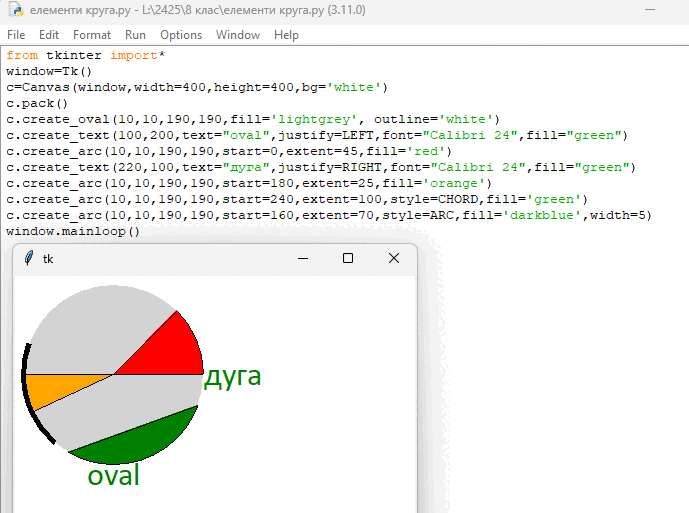This screenshot has height=513, width=689.
Task: Click the create_text line with "дуга"
Action: (x=321, y=167)
